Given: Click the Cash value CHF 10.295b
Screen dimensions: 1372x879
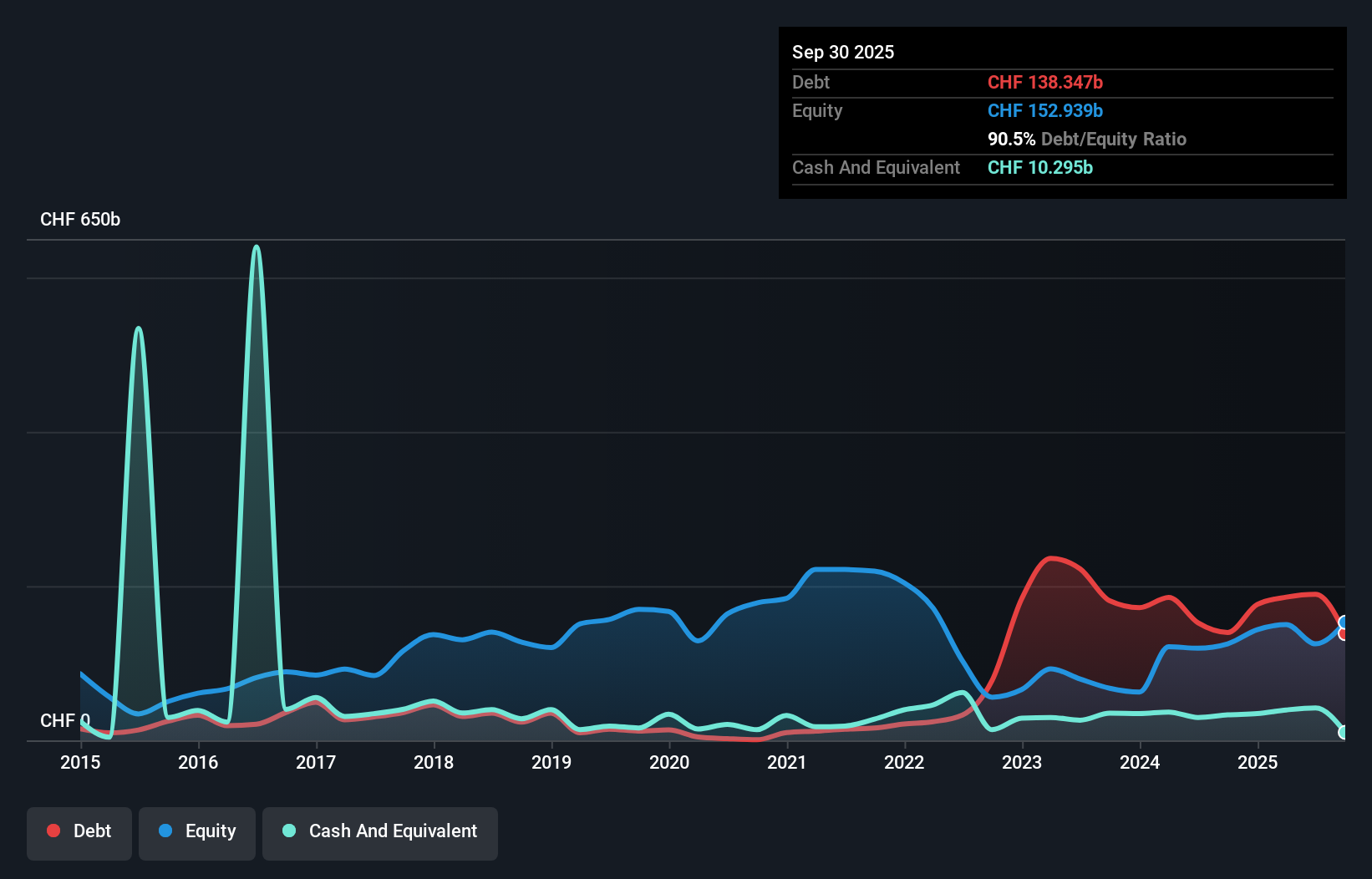Looking at the screenshot, I should pos(1040,167).
